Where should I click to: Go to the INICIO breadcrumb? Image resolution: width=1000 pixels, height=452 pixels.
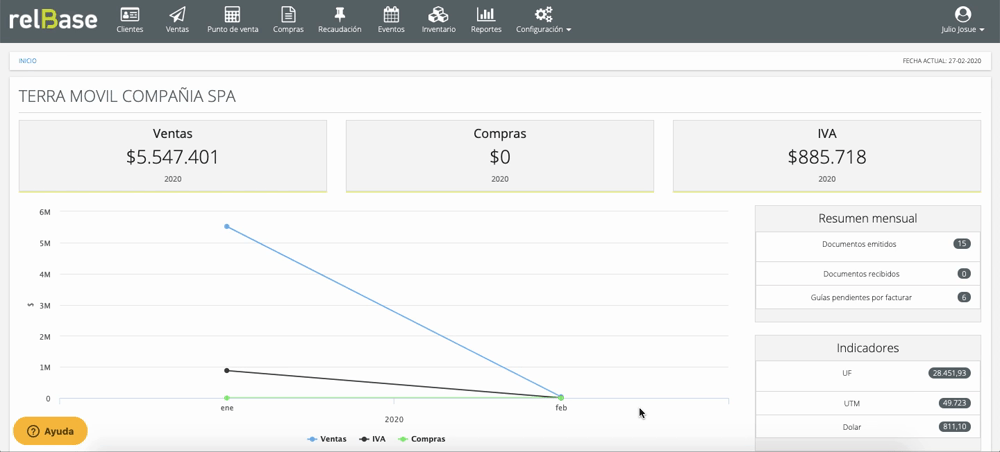27,61
